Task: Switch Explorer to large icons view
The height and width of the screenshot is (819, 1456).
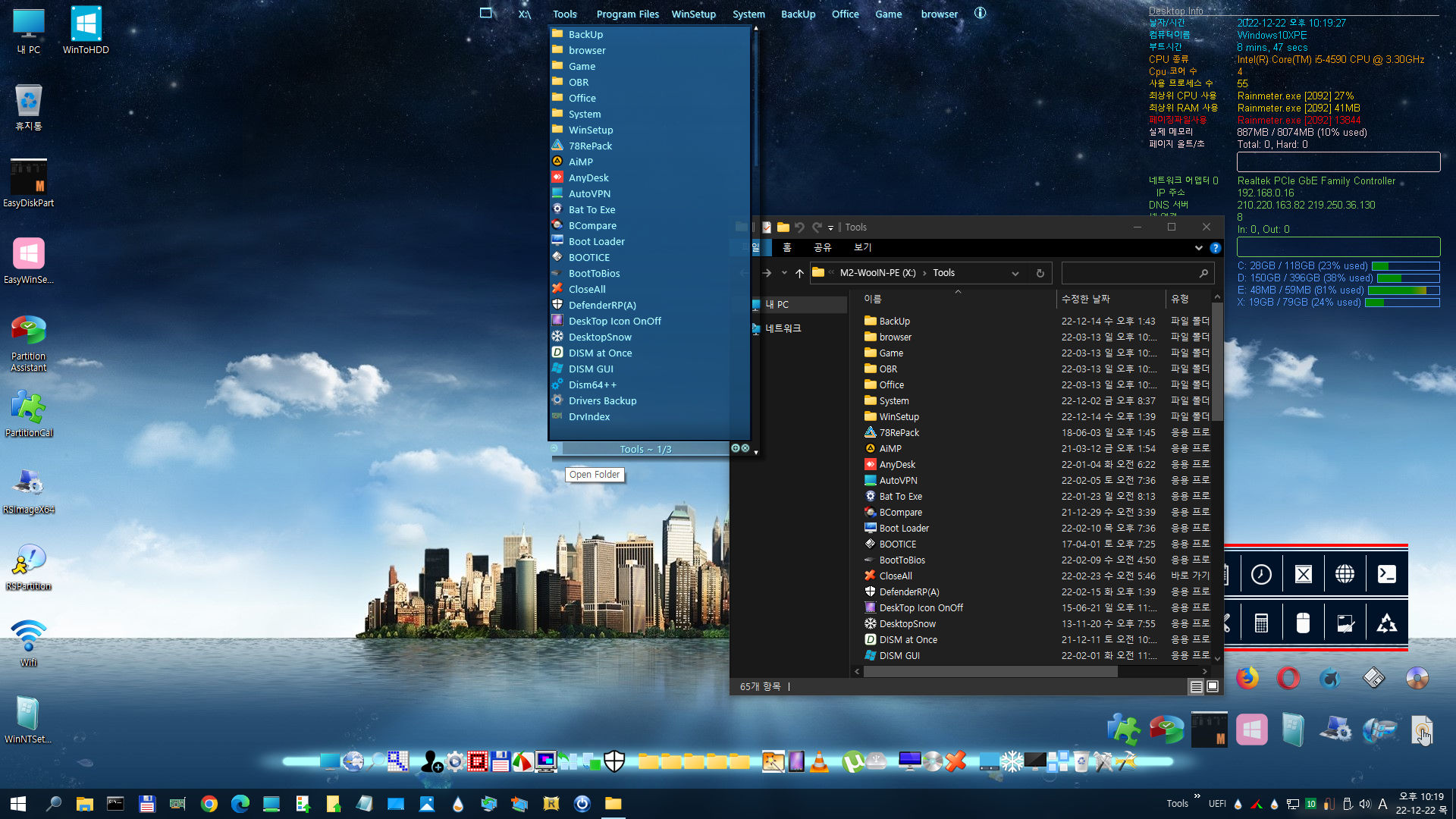Action: [x=1213, y=687]
